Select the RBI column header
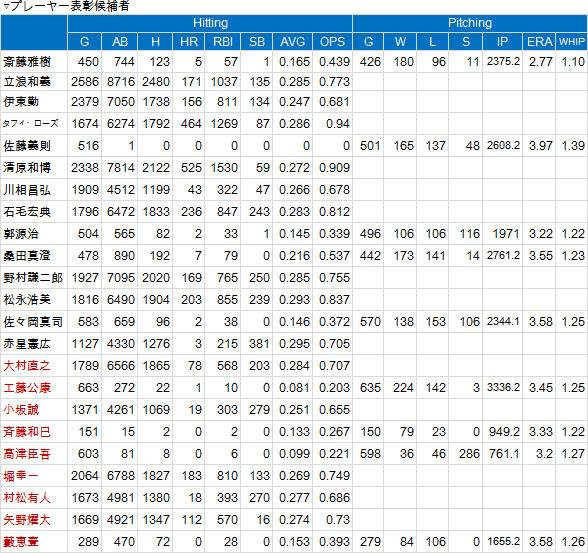Image resolution: width=588 pixels, height=553 pixels. [223, 42]
